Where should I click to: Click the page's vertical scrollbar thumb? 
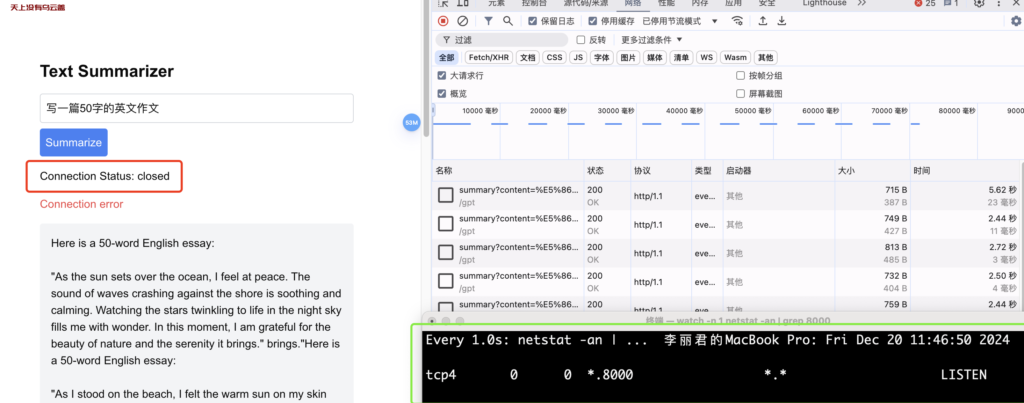tap(426, 68)
